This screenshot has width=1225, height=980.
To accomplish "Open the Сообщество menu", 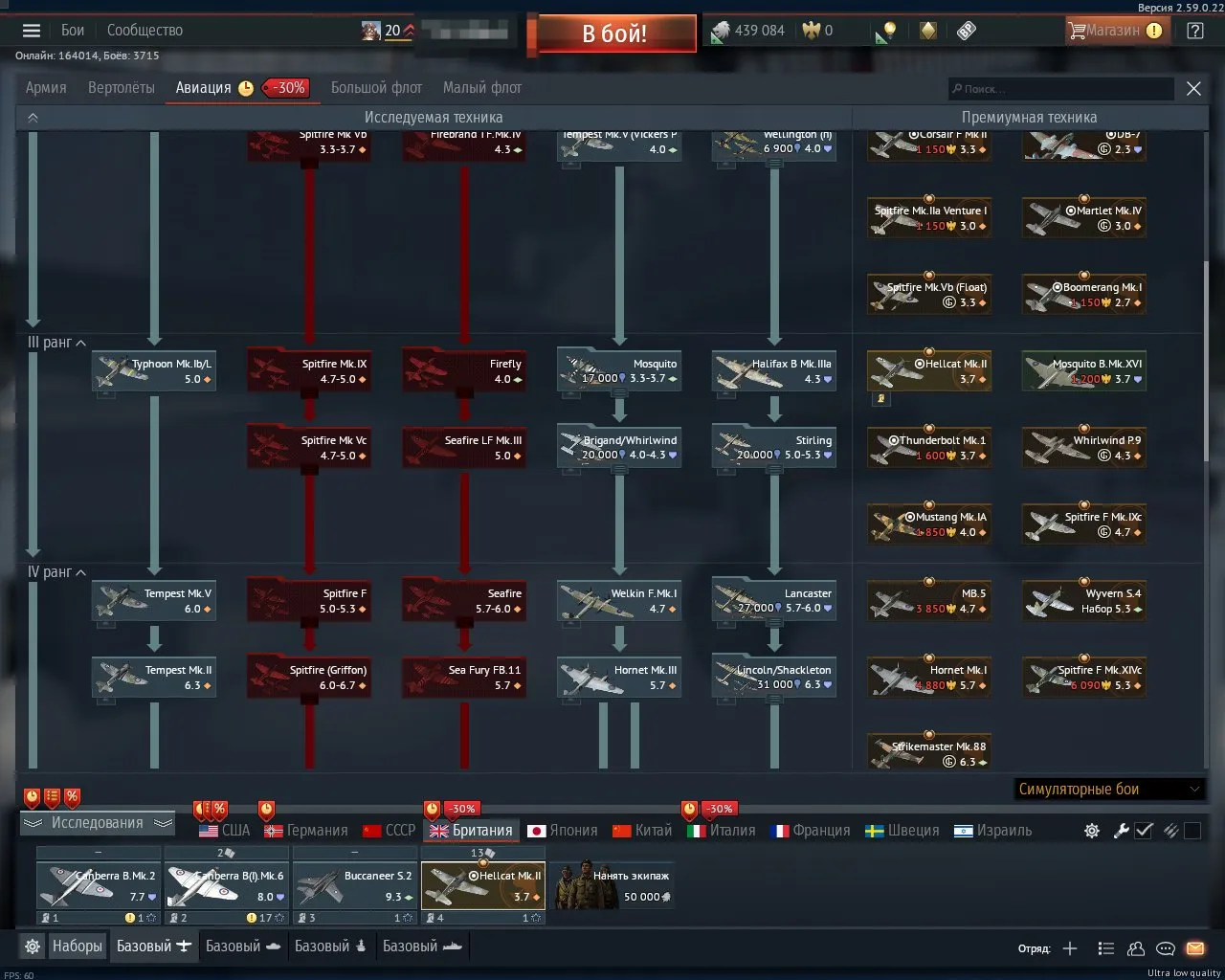I will click(x=145, y=31).
